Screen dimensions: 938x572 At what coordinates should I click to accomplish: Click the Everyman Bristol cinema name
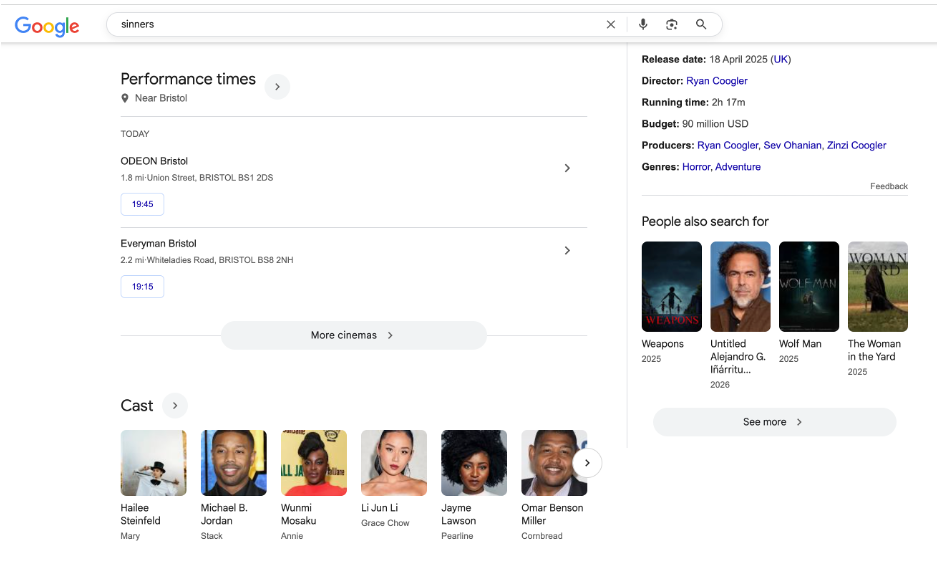point(159,244)
